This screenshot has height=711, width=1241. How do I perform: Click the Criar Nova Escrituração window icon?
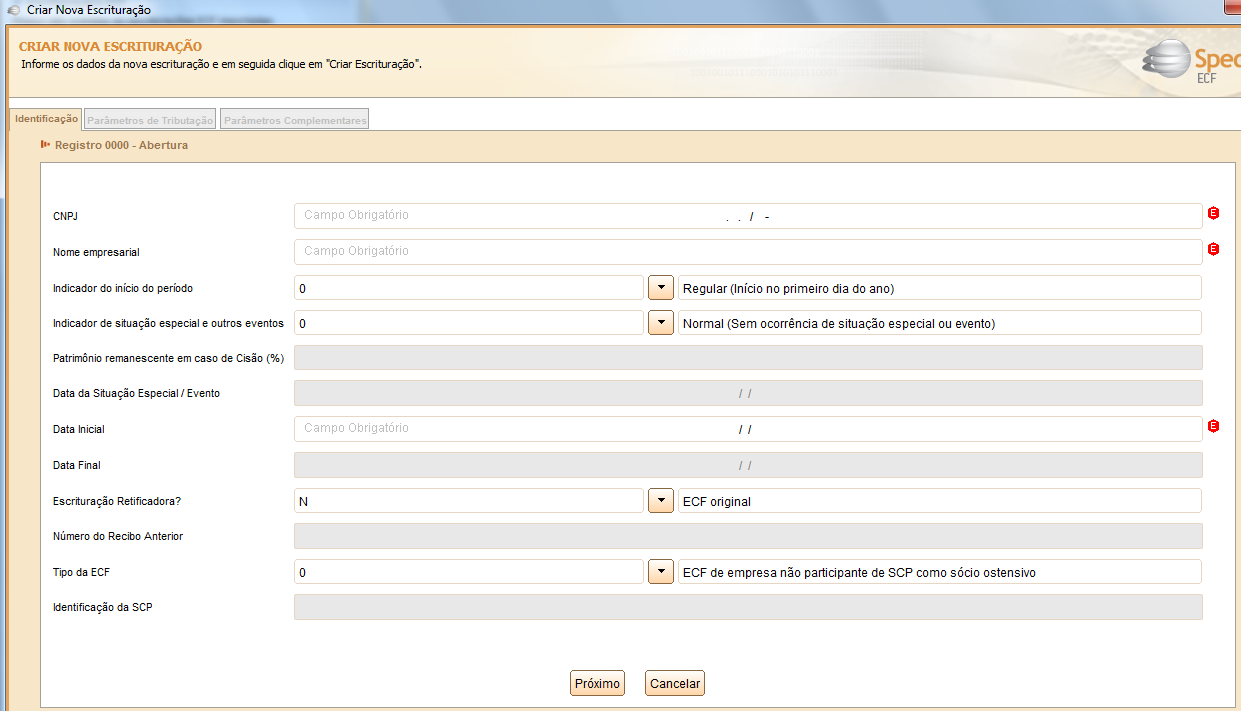click(x=13, y=9)
